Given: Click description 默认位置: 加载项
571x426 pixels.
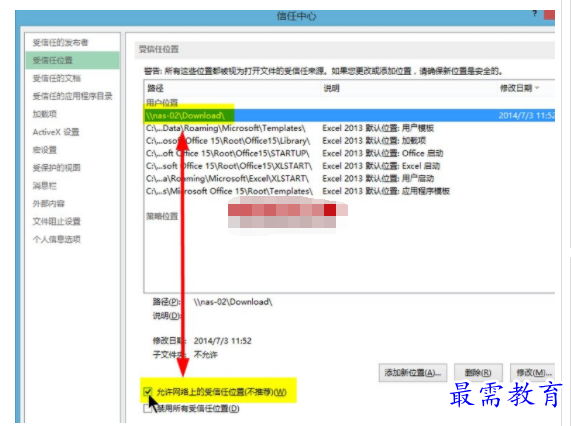Looking at the screenshot, I should tap(374, 141).
